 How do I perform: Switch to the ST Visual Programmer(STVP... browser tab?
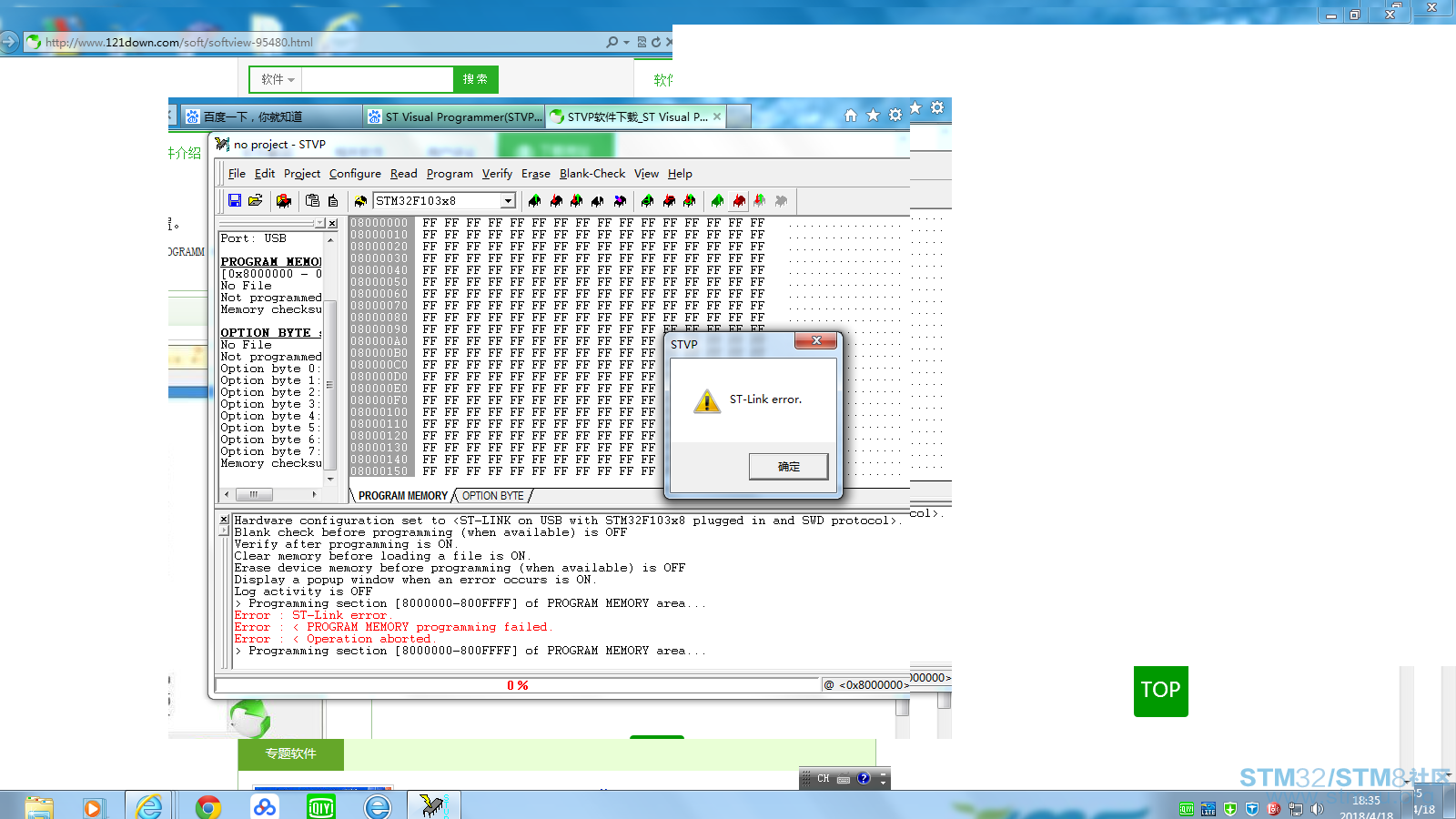(x=453, y=116)
